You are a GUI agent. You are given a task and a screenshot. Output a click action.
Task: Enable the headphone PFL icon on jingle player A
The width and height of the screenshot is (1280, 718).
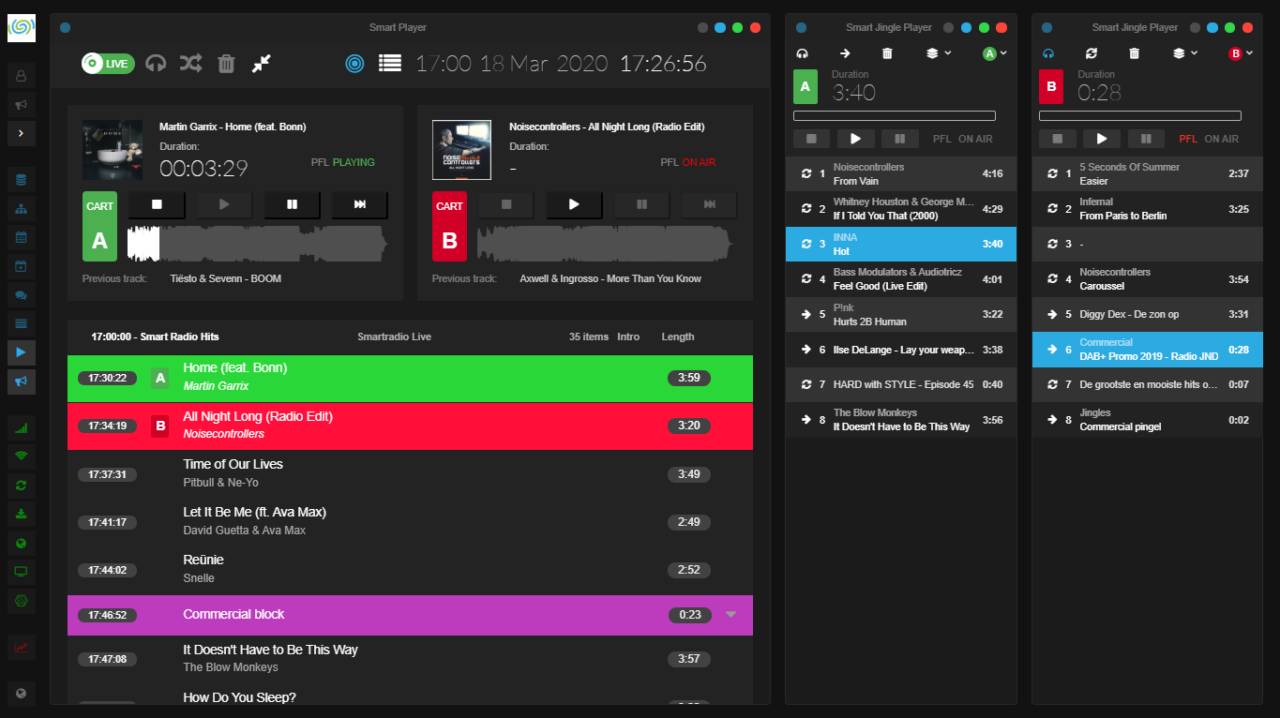(801, 52)
